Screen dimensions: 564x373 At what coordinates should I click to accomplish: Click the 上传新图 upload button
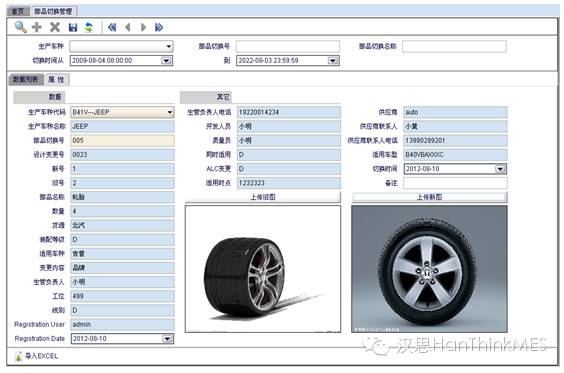point(429,197)
